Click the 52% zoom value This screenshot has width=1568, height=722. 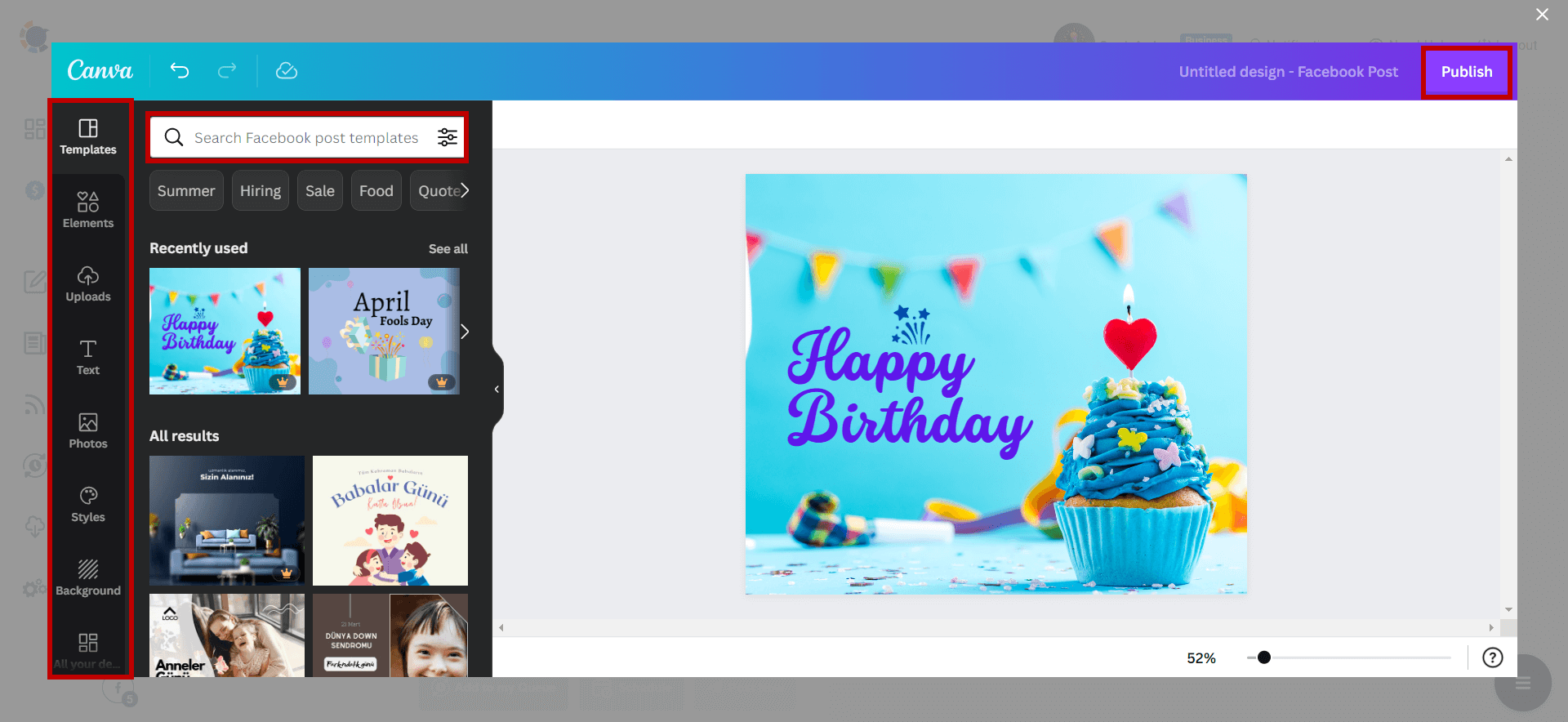coord(1201,658)
